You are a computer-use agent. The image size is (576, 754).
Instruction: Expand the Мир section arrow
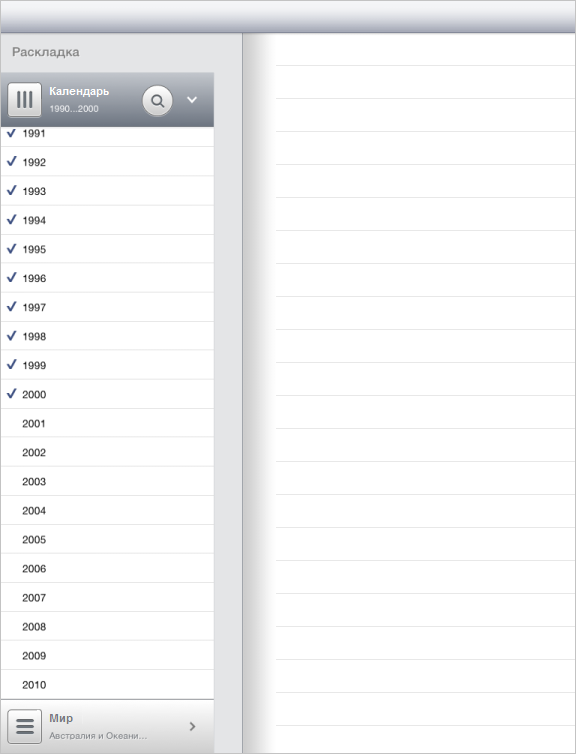click(192, 726)
